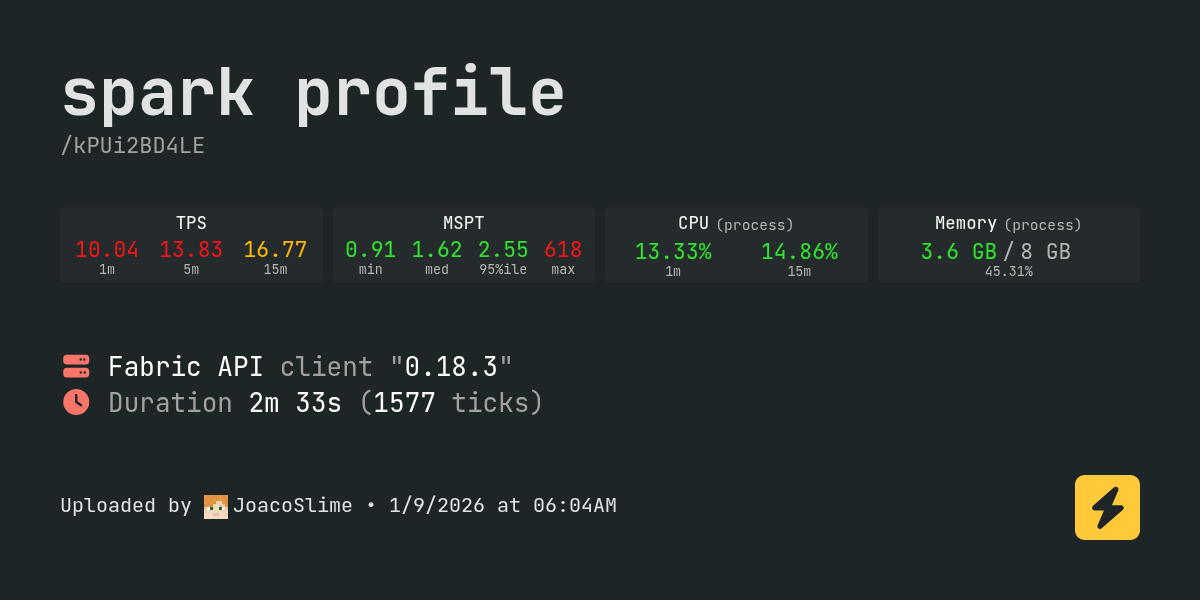Click the 45.31% memory percentage

(1008, 272)
